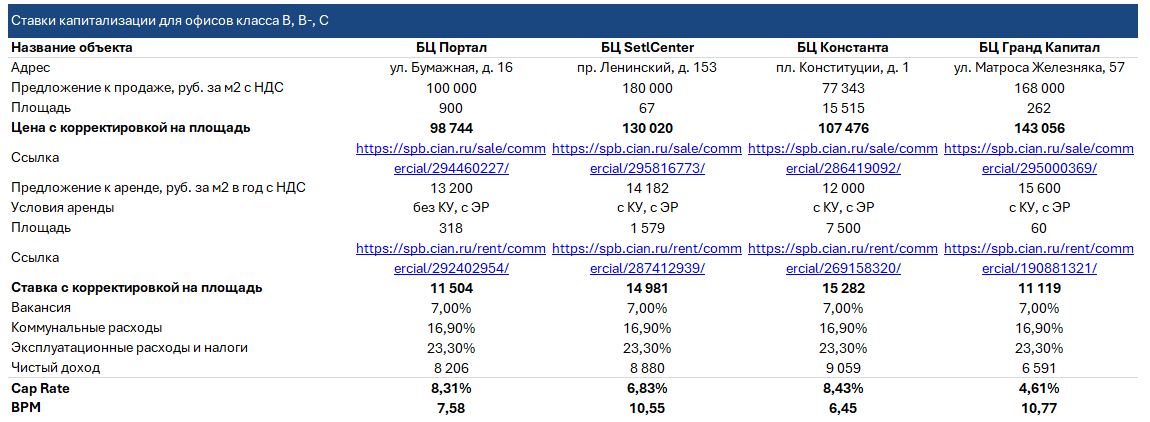
Task: Open БЦ Портал sale link 294460227
Action: [451, 158]
